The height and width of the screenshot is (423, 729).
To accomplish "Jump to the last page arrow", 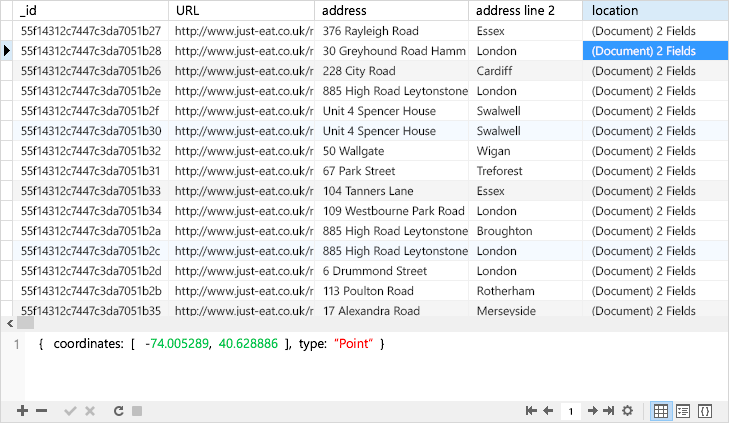I will [x=608, y=411].
